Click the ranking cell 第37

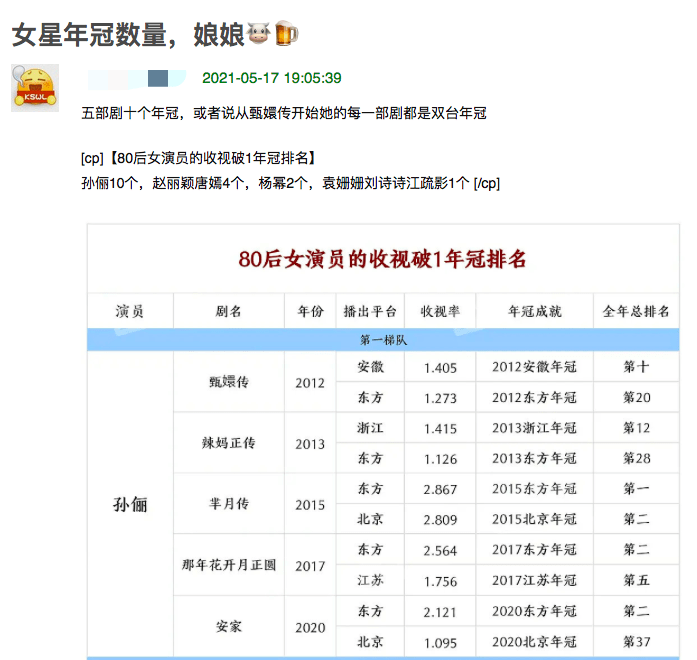pos(636,641)
